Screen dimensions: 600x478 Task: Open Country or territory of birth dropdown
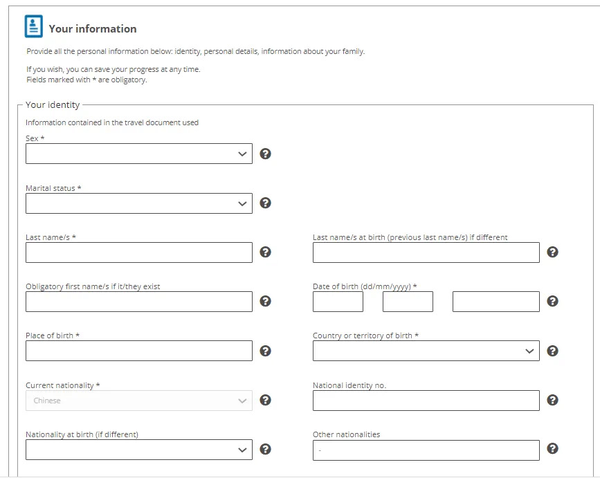(x=426, y=351)
